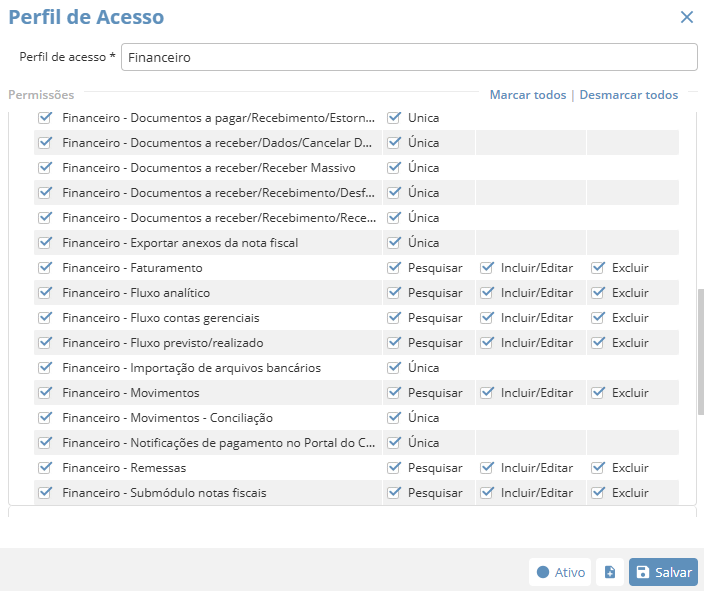
Task: Toggle Pesquisar for Financeiro - Fluxo analítico
Action: (x=394, y=293)
